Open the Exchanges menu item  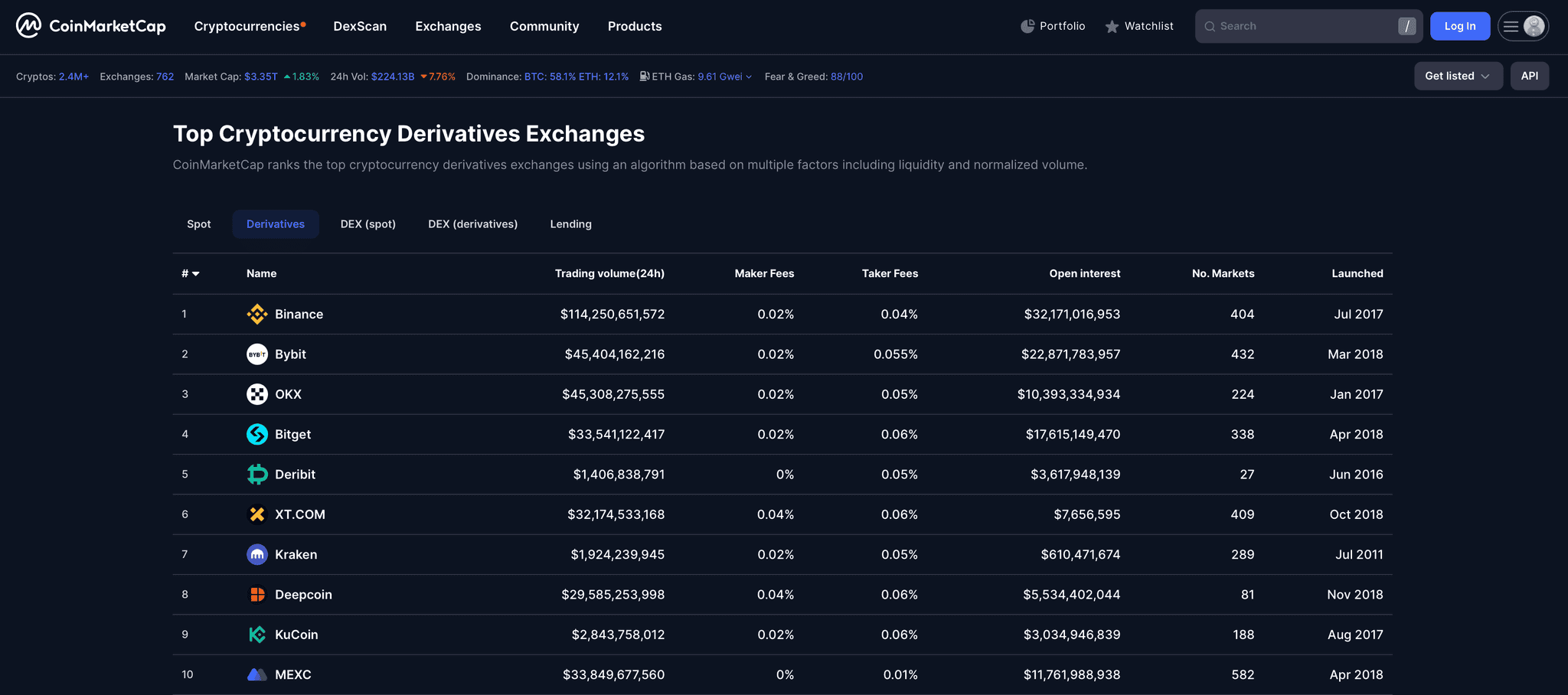tap(448, 25)
